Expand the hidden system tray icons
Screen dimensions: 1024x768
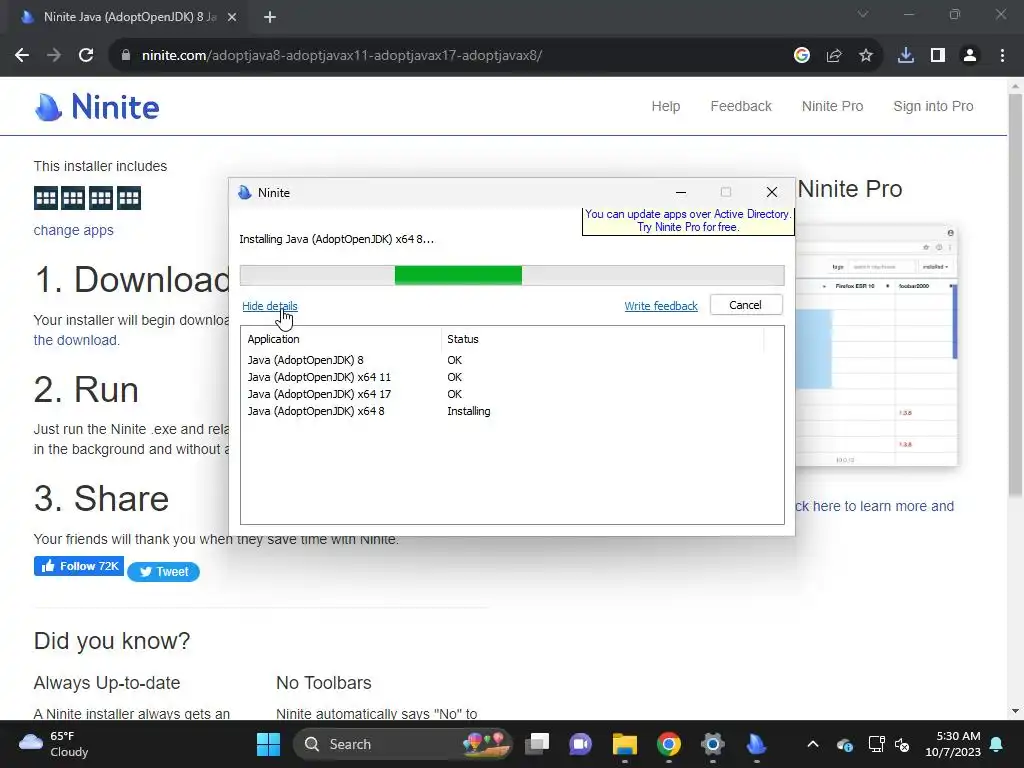click(812, 744)
